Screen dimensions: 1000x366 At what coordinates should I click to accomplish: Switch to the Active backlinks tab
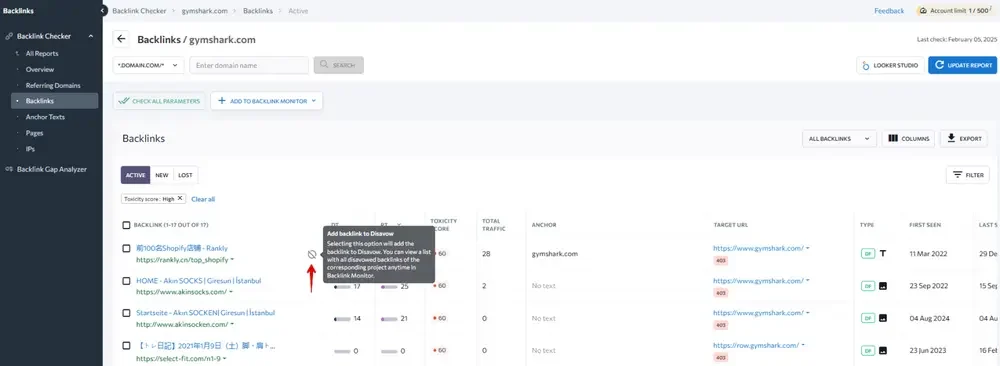(136, 175)
